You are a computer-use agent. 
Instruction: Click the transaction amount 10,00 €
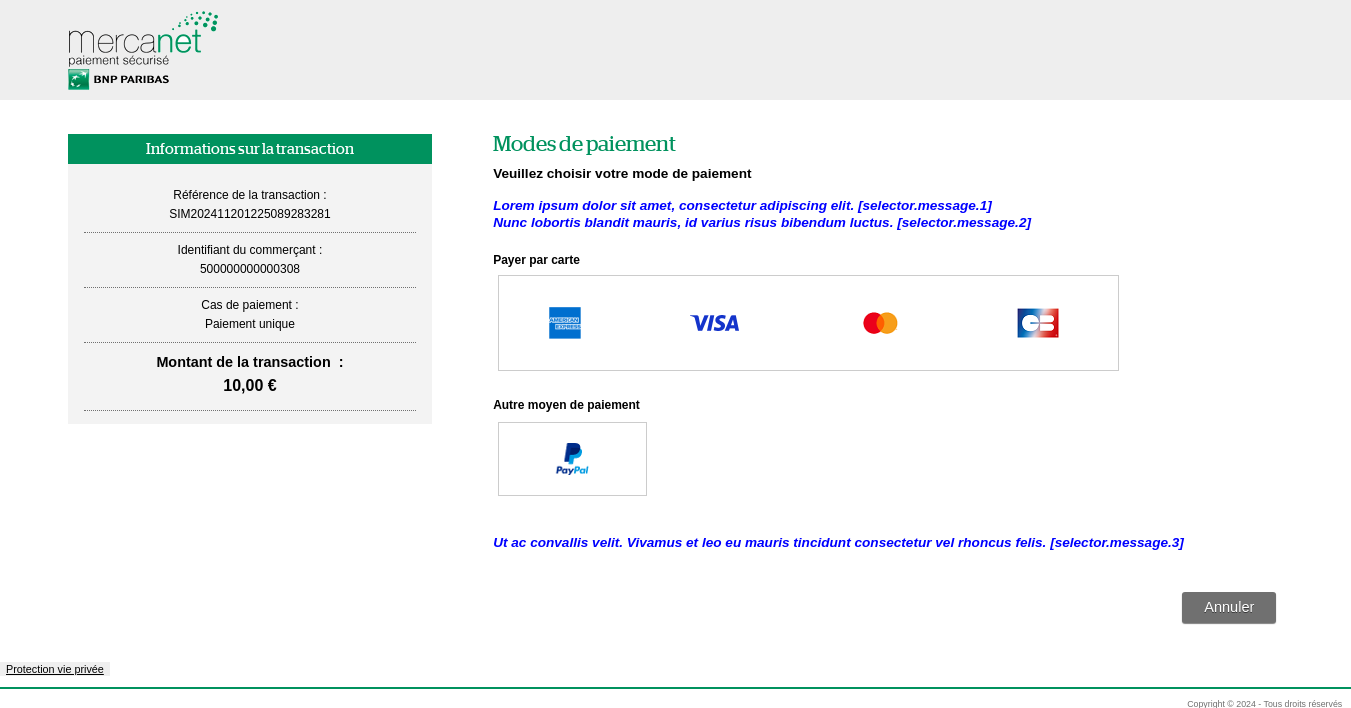(x=249, y=385)
